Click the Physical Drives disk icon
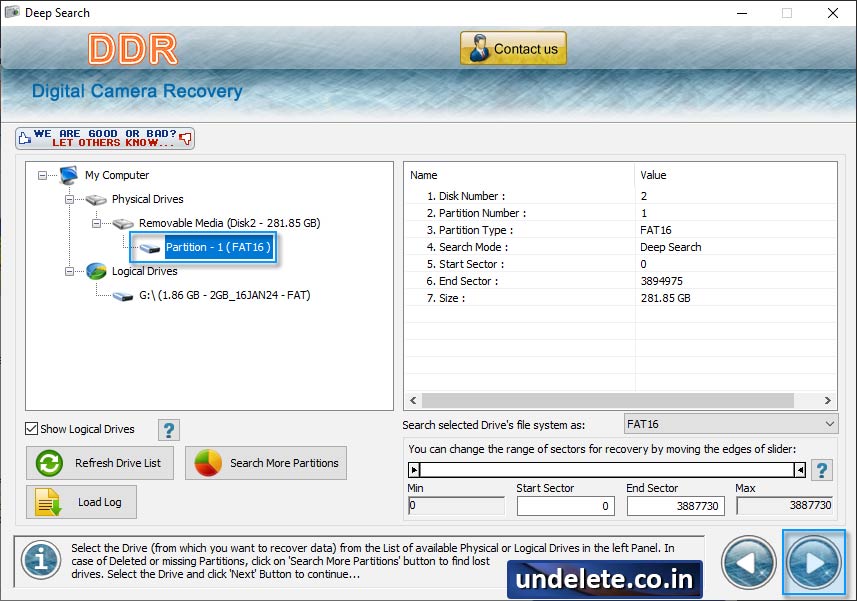 96,199
